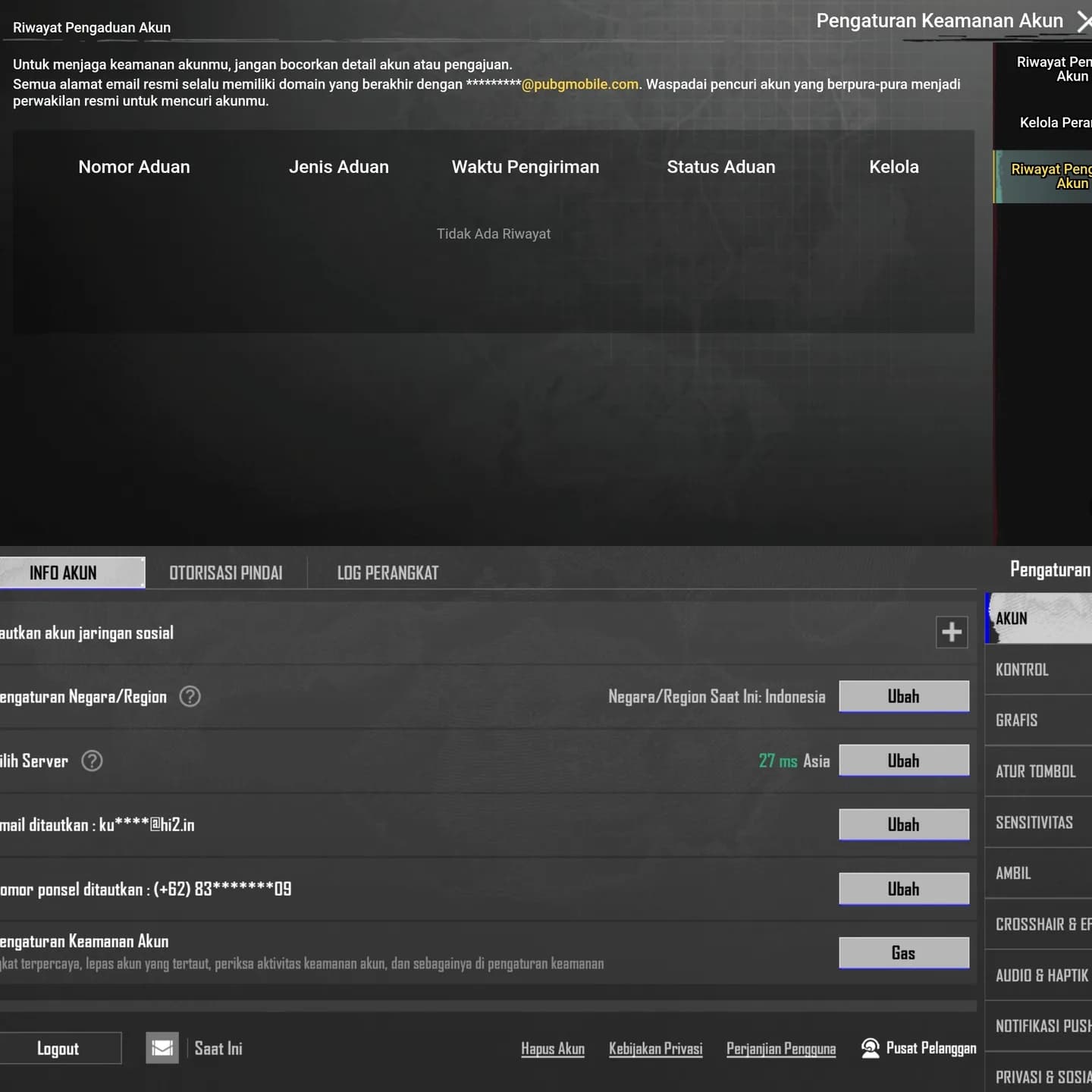Open the Hapus Akun link
The height and width of the screenshot is (1092, 1092).
(x=553, y=1049)
